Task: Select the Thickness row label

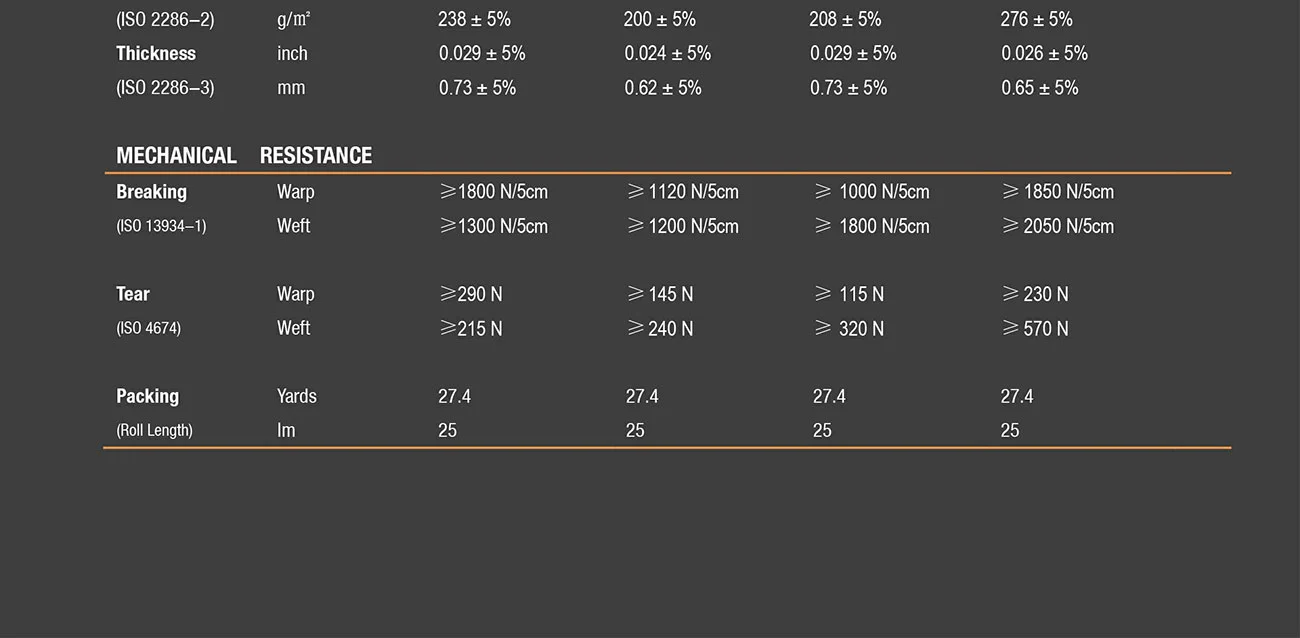Action: (x=156, y=54)
